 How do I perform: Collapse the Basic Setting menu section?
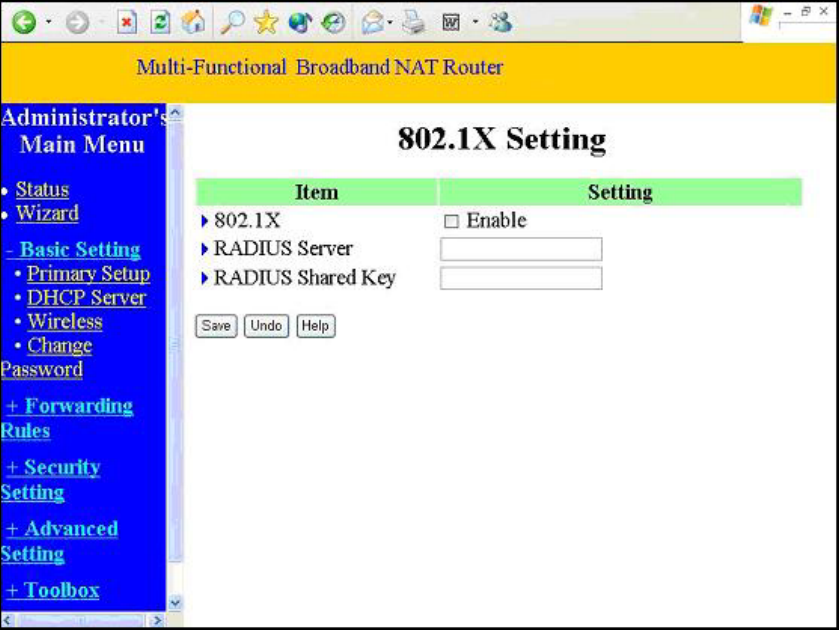coord(73,249)
